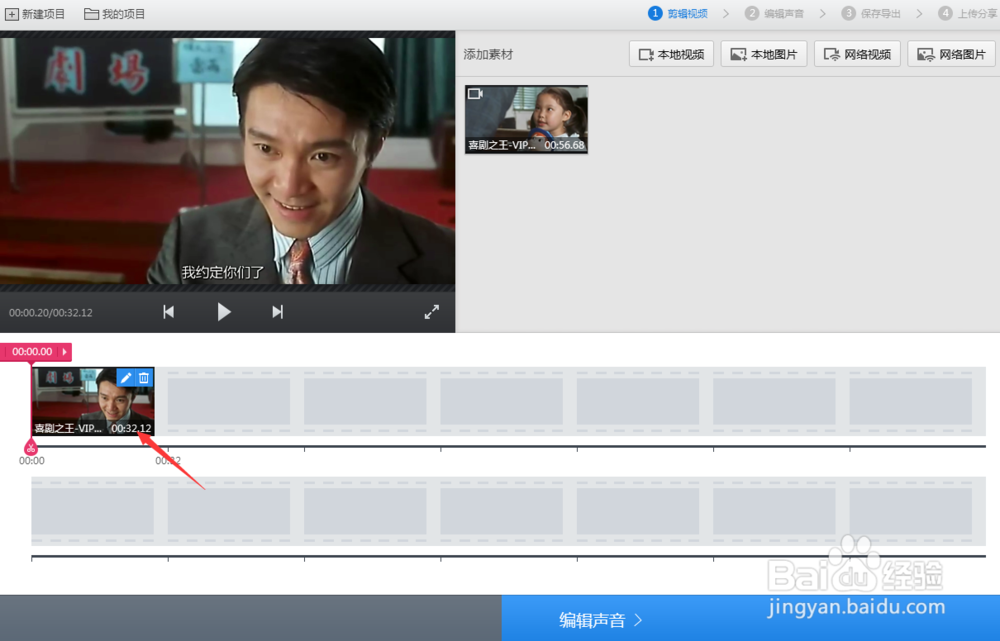Click the 00:00 timeline ruler label

click(x=32, y=460)
